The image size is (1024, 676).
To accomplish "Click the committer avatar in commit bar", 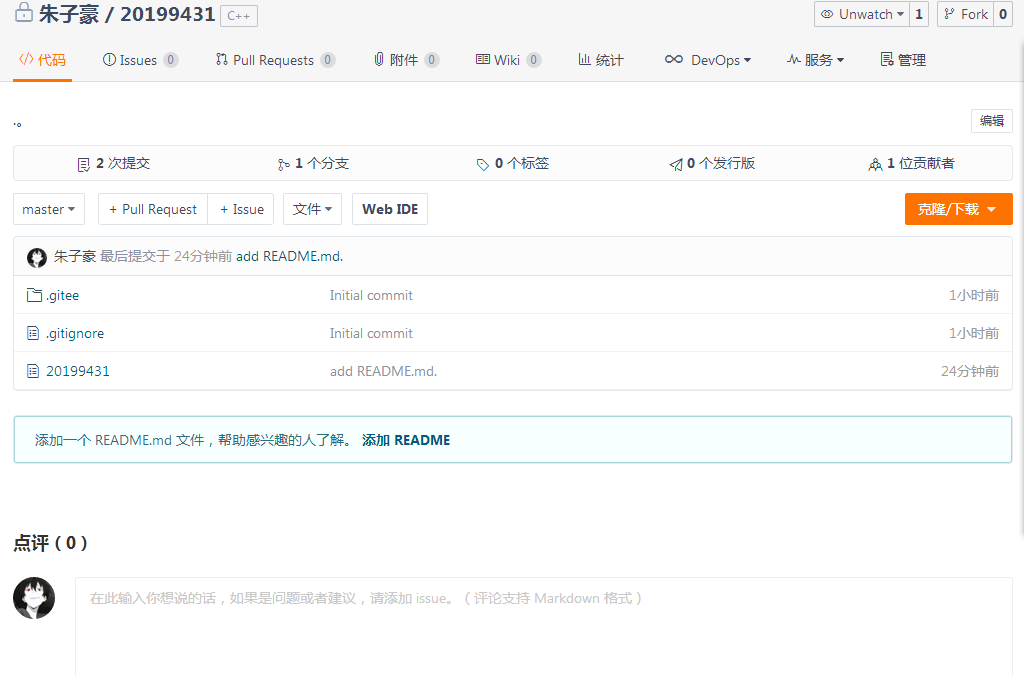I will pos(37,257).
